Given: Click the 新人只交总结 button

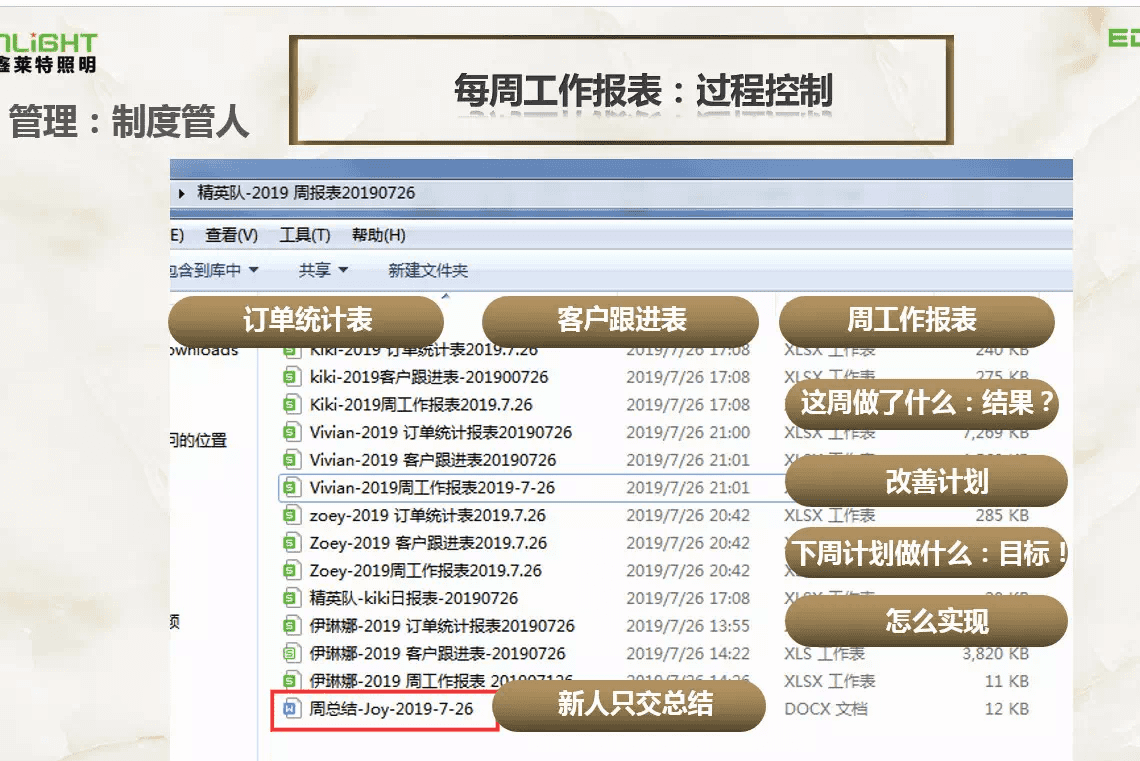Looking at the screenshot, I should 630,704.
